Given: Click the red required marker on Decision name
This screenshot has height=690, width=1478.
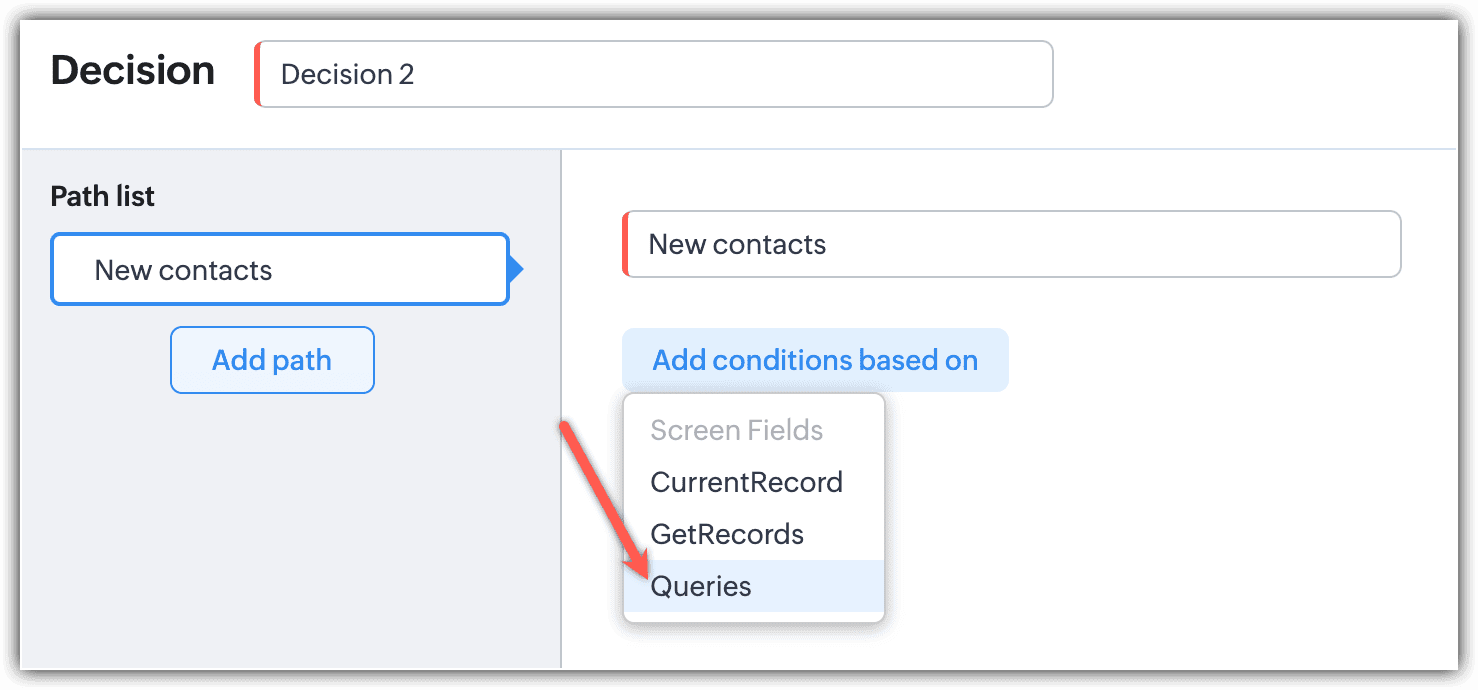Looking at the screenshot, I should (257, 74).
